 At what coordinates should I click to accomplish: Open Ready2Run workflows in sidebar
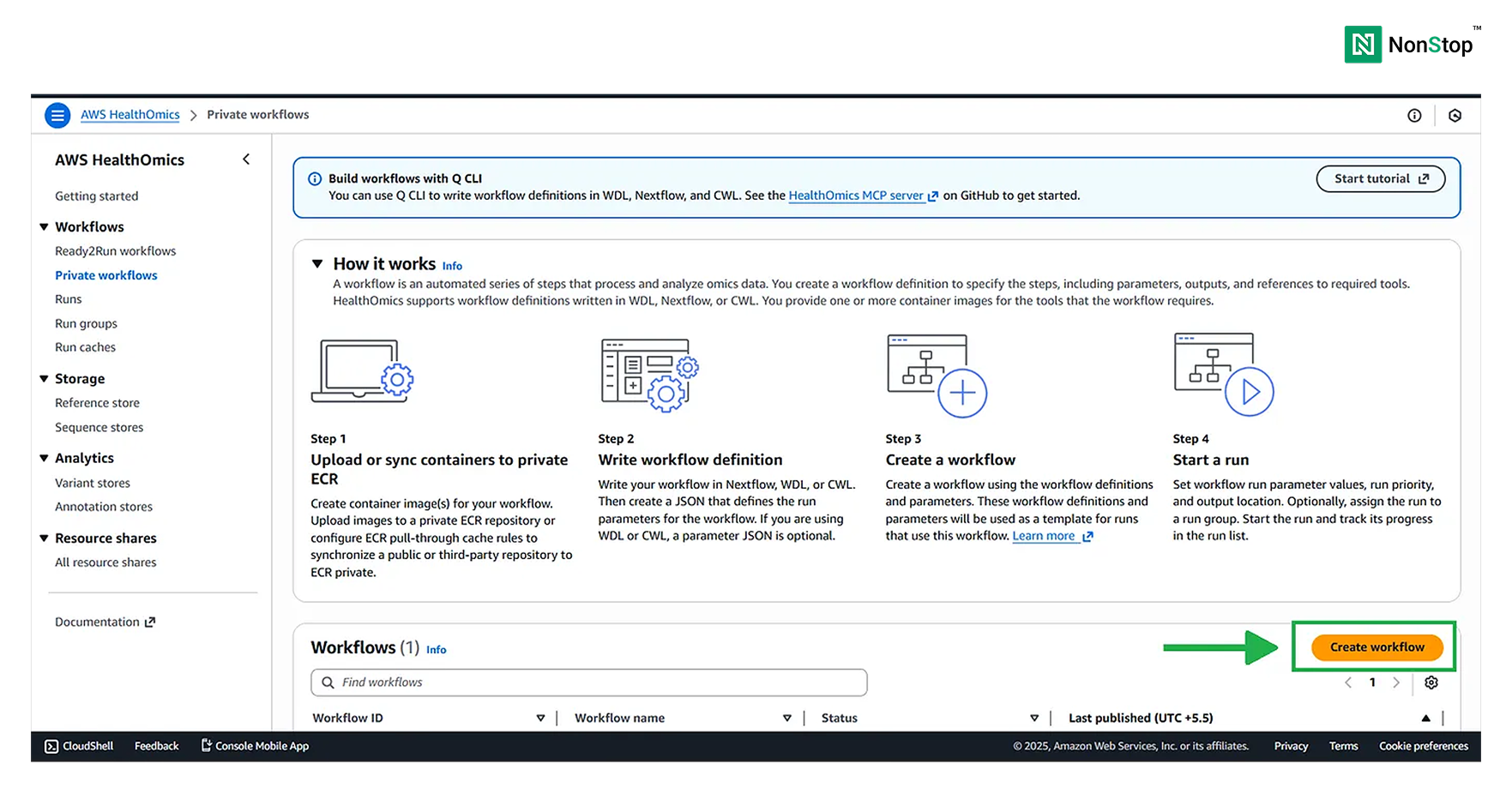pyautogui.click(x=116, y=251)
